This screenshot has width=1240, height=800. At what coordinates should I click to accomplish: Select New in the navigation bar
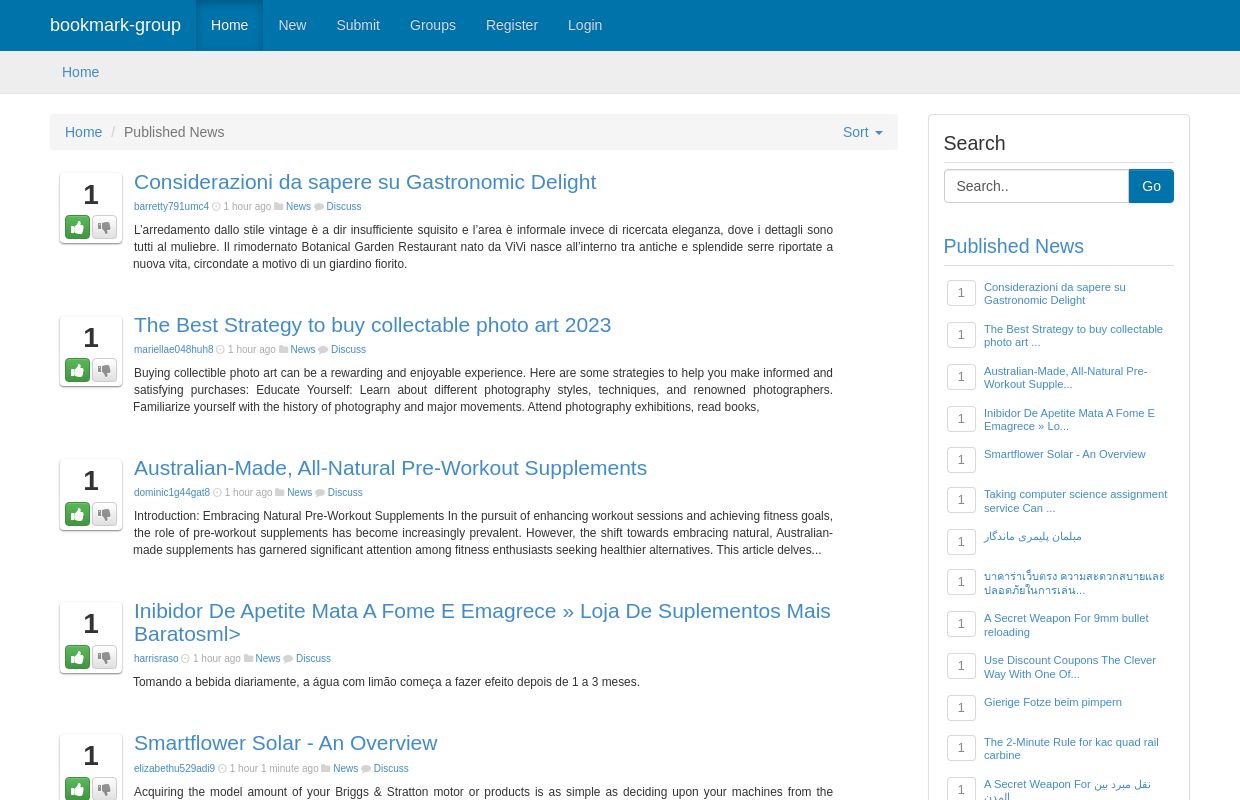(292, 25)
